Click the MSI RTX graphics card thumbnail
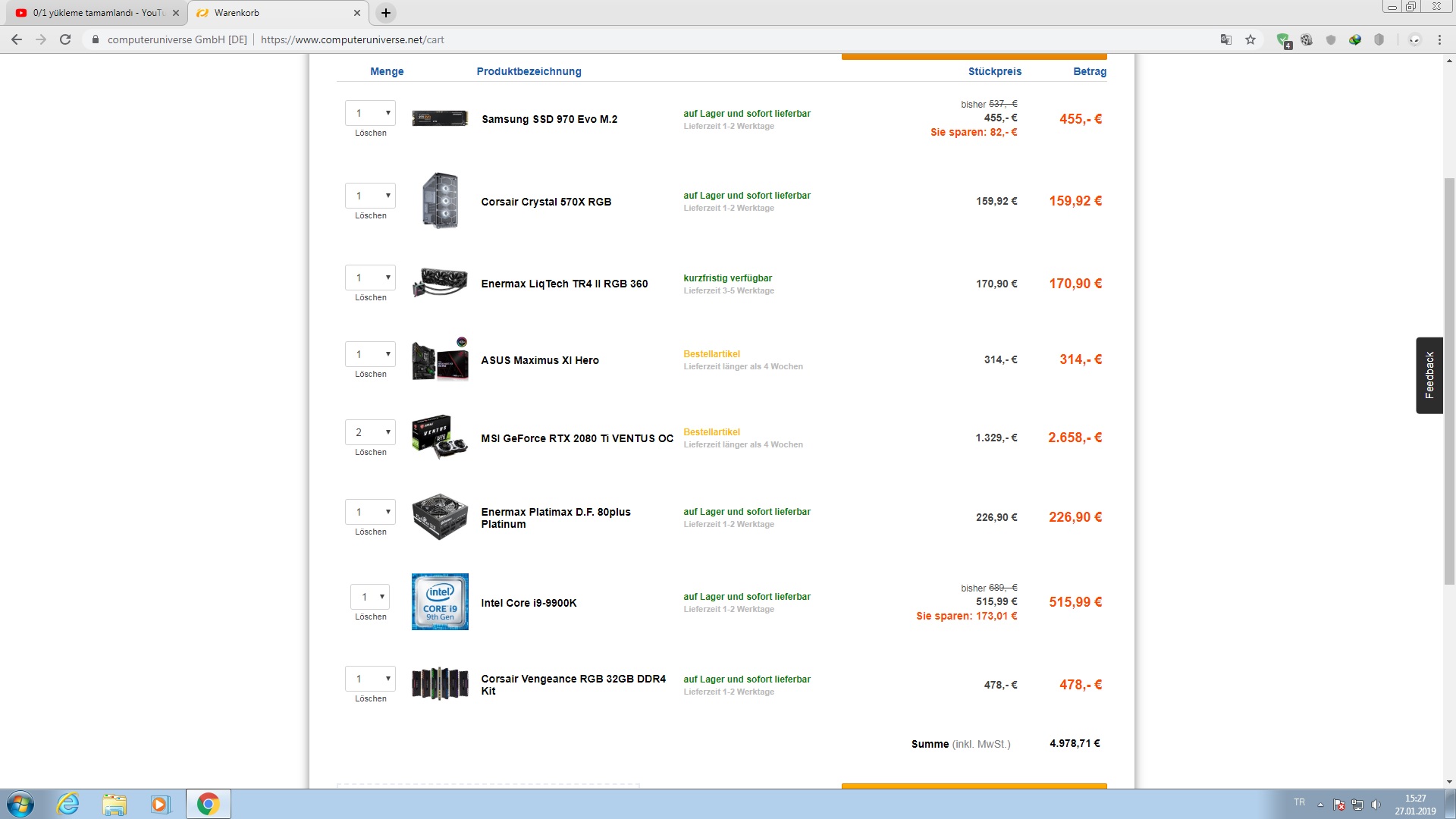The width and height of the screenshot is (1456, 819). (440, 437)
